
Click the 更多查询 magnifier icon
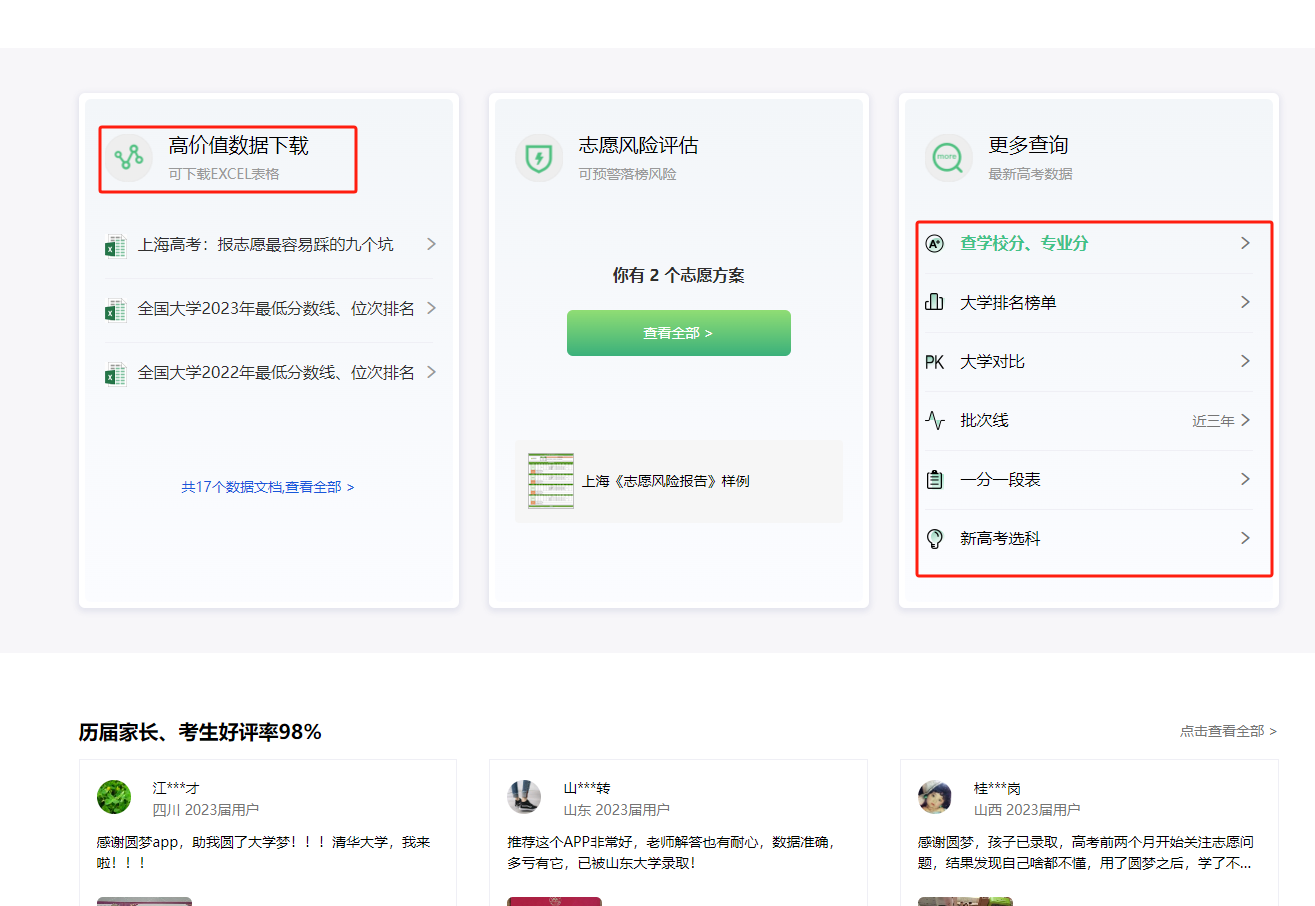pyautogui.click(x=948, y=158)
